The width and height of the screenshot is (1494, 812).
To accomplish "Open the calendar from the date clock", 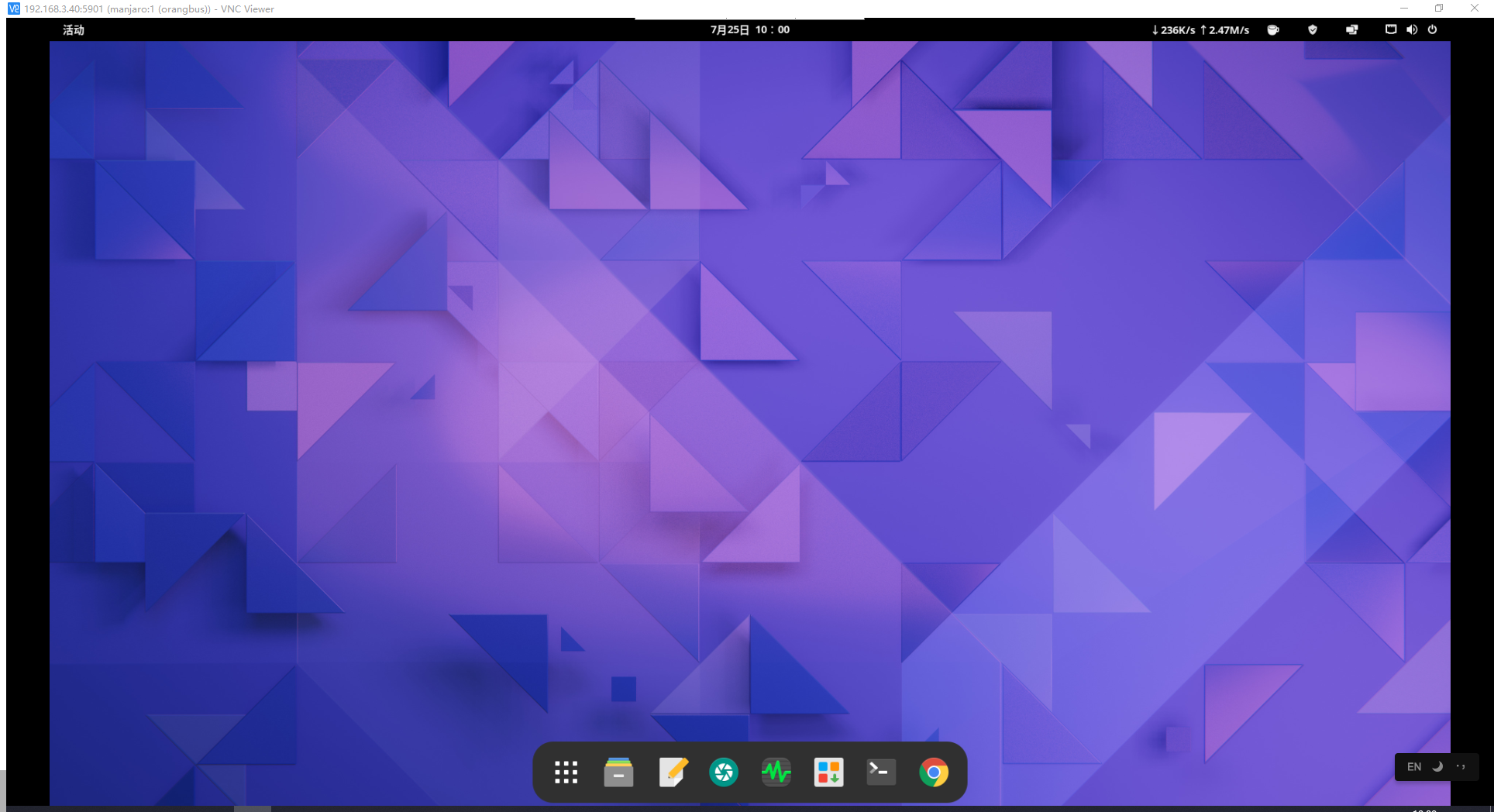I will pyautogui.click(x=749, y=30).
